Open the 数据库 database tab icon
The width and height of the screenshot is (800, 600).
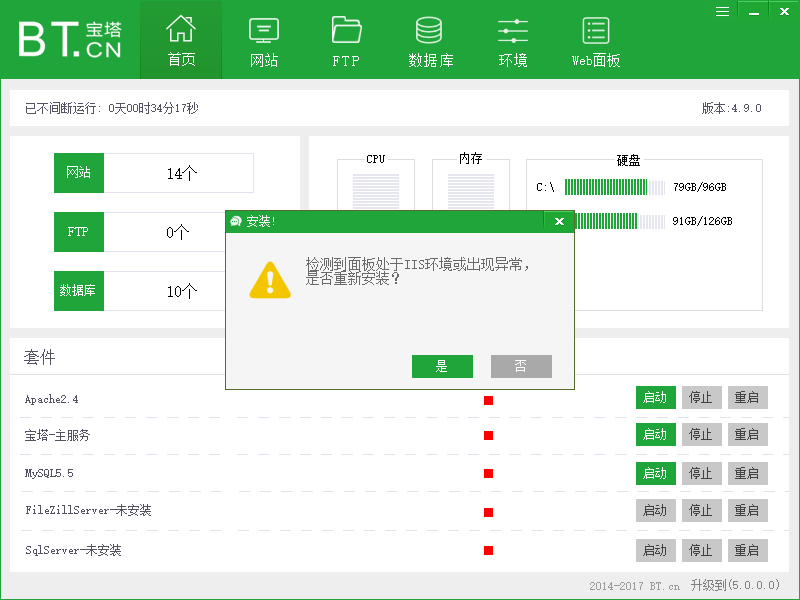point(429,30)
